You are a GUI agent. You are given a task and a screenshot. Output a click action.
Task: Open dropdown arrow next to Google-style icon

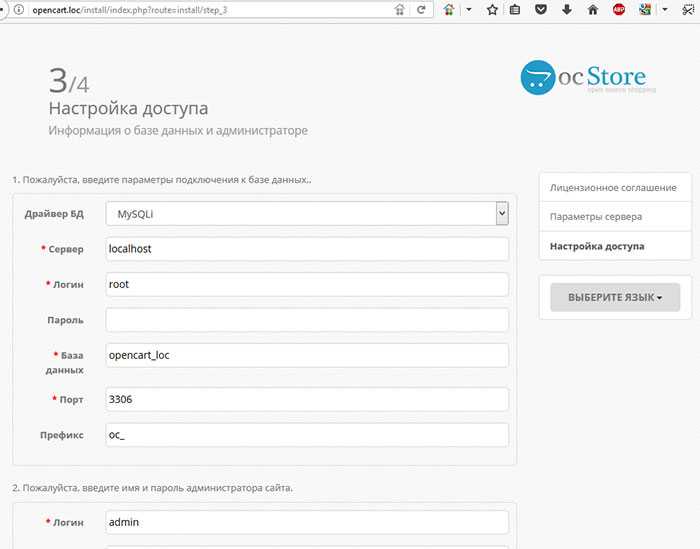[665, 9]
